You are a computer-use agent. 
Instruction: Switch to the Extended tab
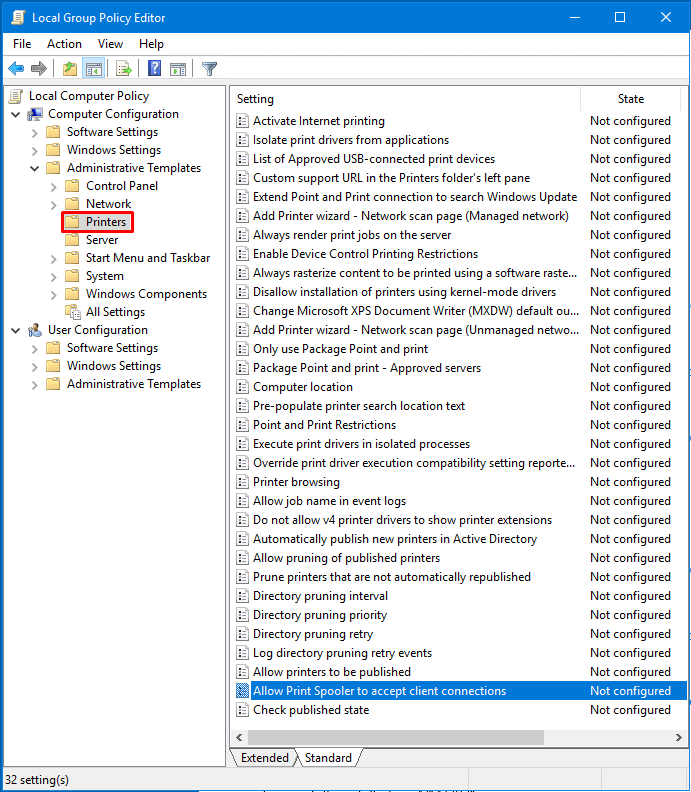coord(264,758)
